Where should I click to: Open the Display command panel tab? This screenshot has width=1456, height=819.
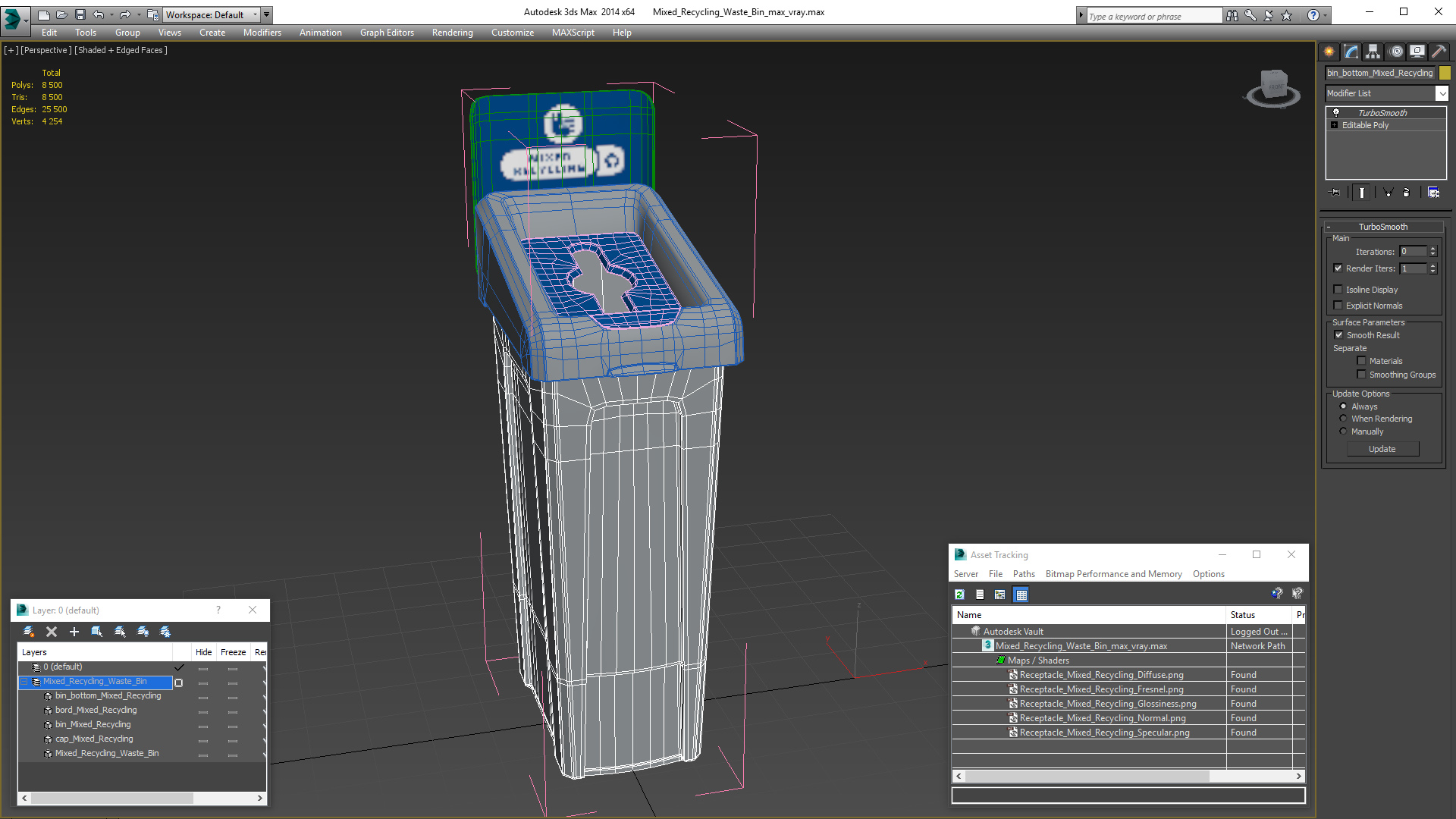tap(1417, 52)
